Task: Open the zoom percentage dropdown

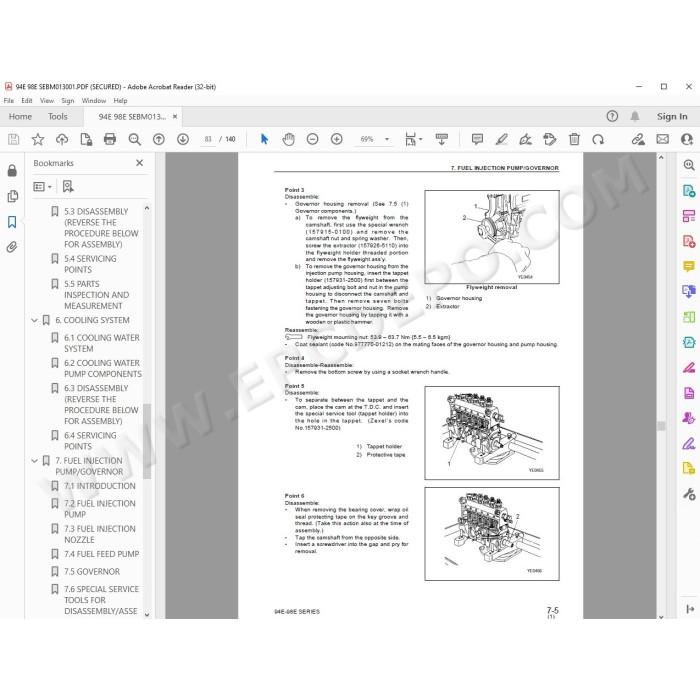Action: 387,139
